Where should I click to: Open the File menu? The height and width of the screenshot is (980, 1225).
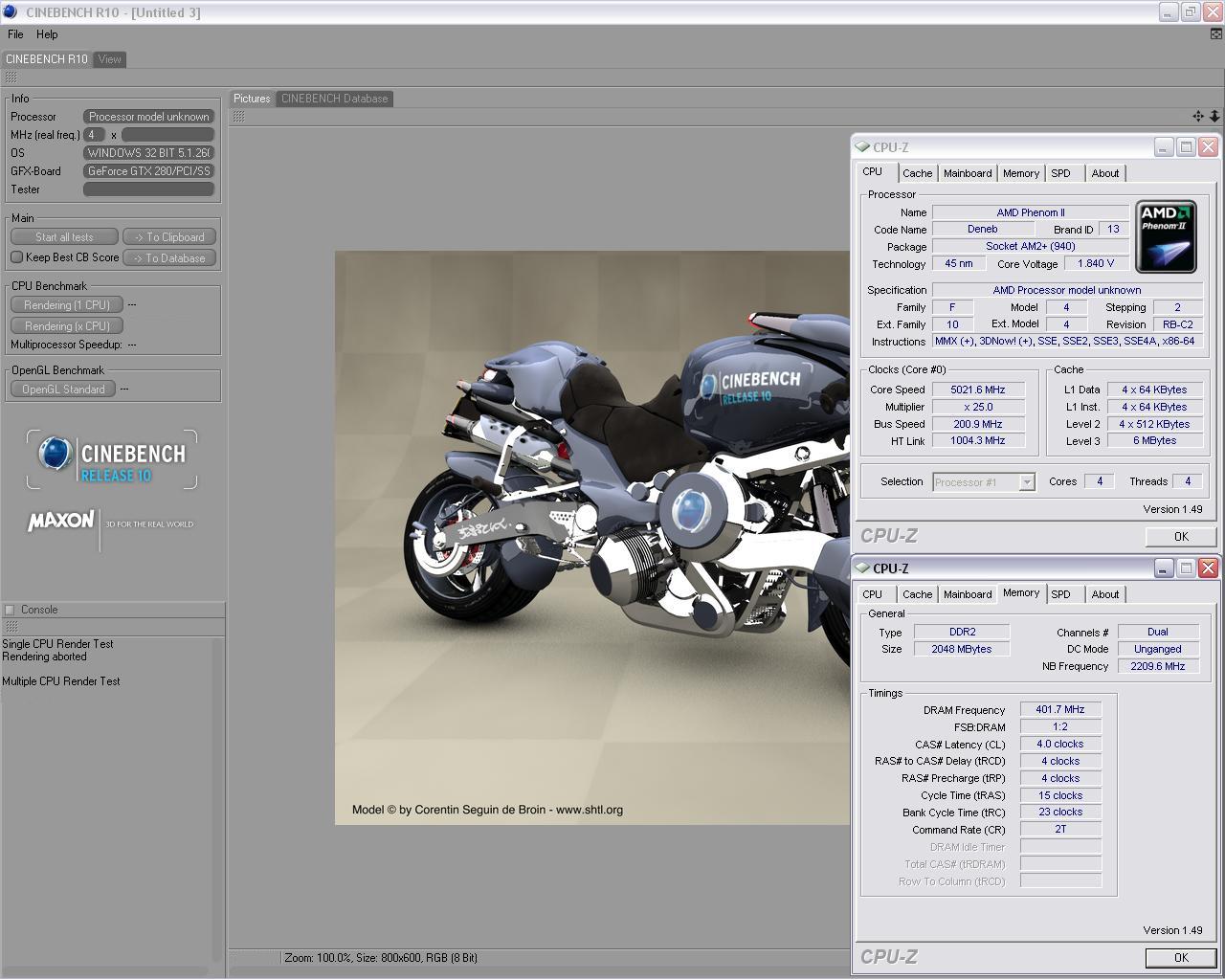(15, 34)
